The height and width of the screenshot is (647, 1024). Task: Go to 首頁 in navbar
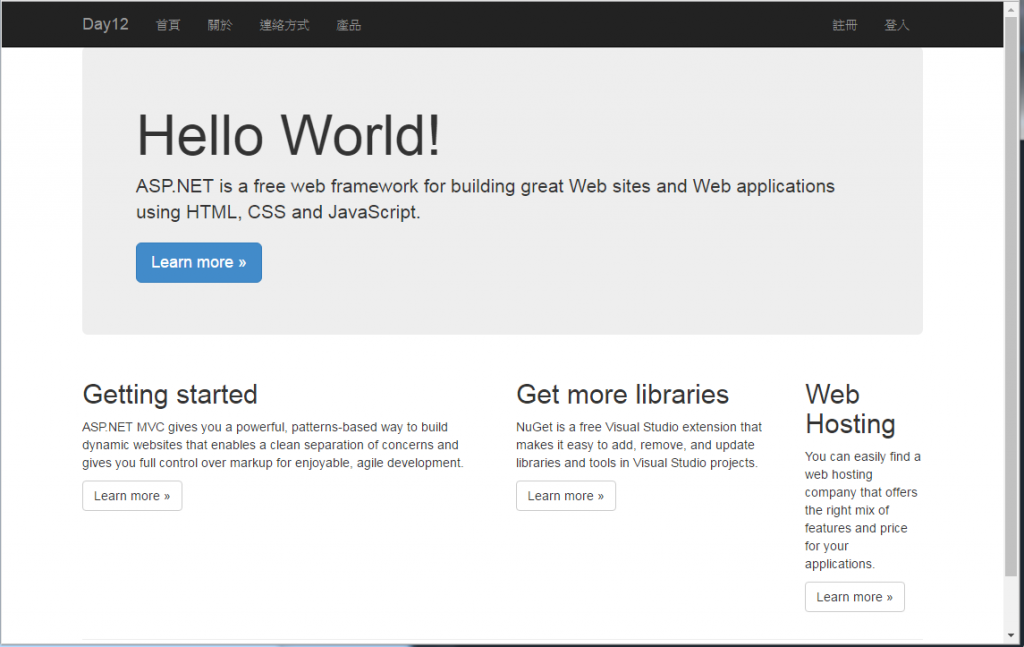pyautogui.click(x=168, y=25)
